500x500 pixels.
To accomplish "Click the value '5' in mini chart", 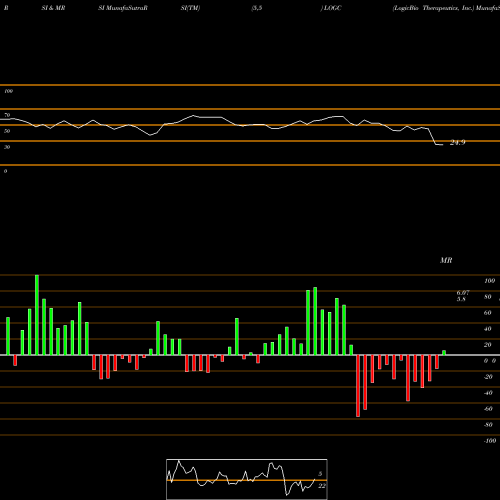I will (320, 474).
